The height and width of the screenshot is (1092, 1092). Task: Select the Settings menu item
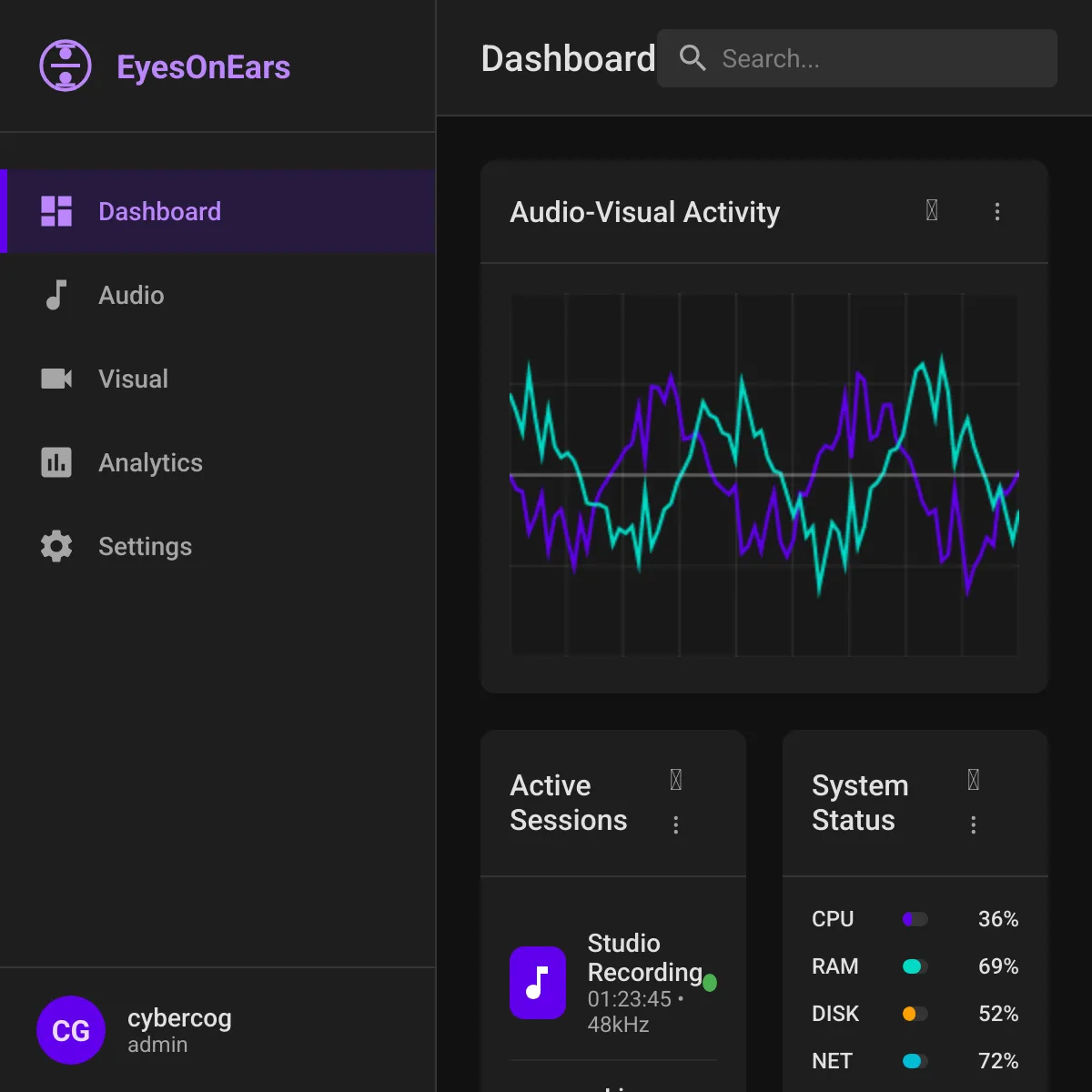(218, 546)
